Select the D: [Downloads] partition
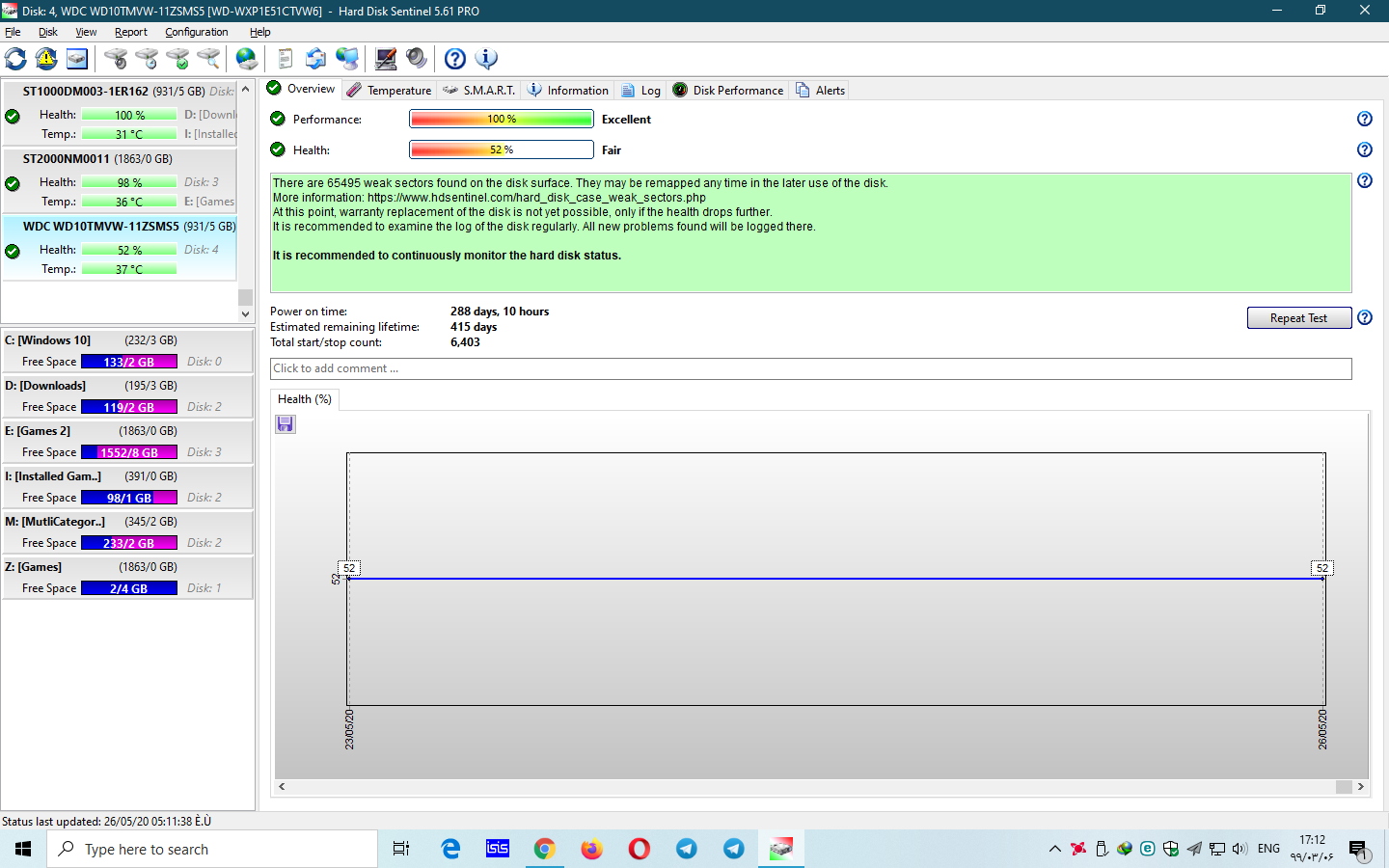The width and height of the screenshot is (1389, 868). point(127,395)
